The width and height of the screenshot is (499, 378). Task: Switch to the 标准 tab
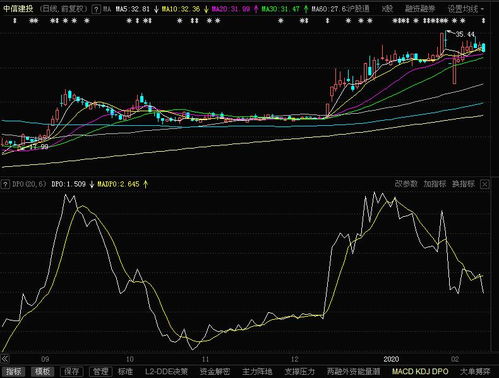125,371
